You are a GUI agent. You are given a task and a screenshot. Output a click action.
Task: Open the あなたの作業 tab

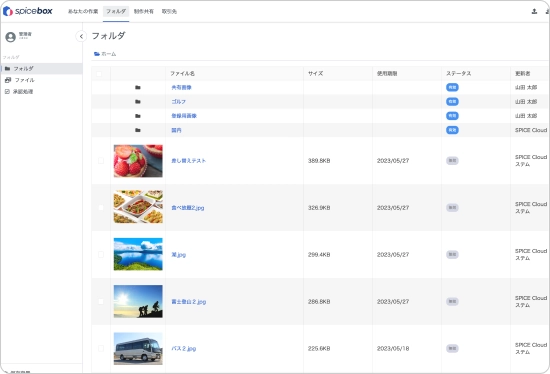click(83, 11)
